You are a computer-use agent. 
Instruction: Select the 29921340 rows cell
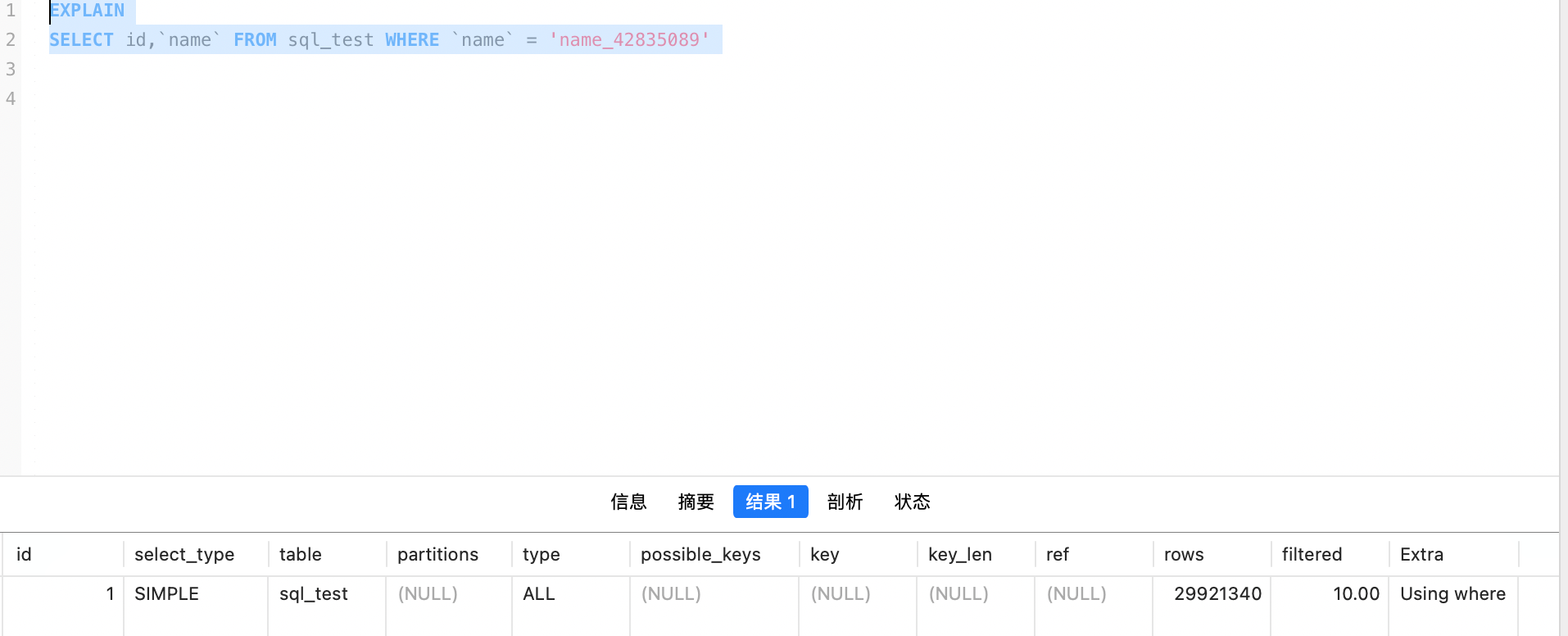click(1217, 594)
